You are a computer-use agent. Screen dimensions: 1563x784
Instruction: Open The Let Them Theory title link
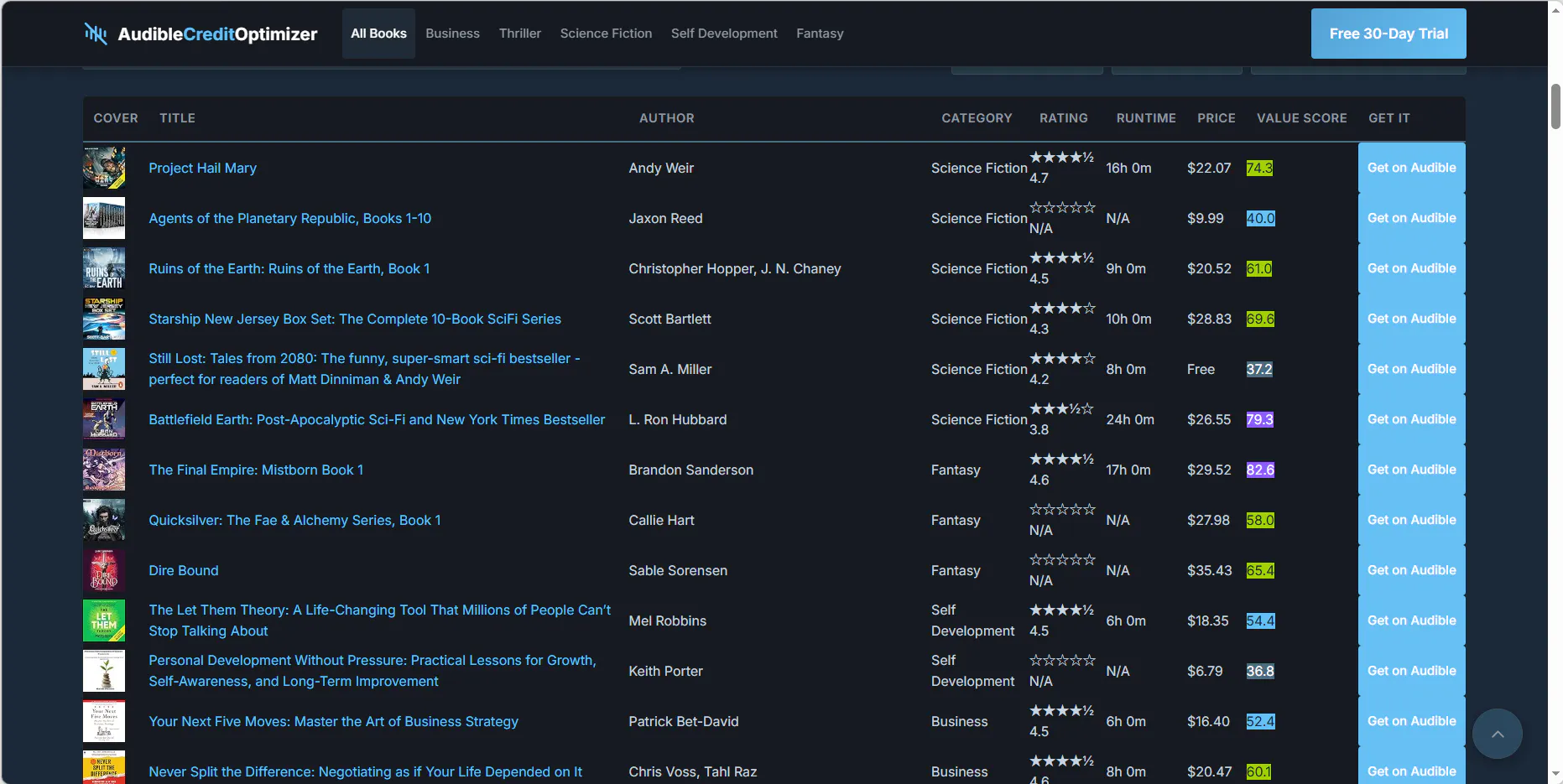[x=379, y=620]
